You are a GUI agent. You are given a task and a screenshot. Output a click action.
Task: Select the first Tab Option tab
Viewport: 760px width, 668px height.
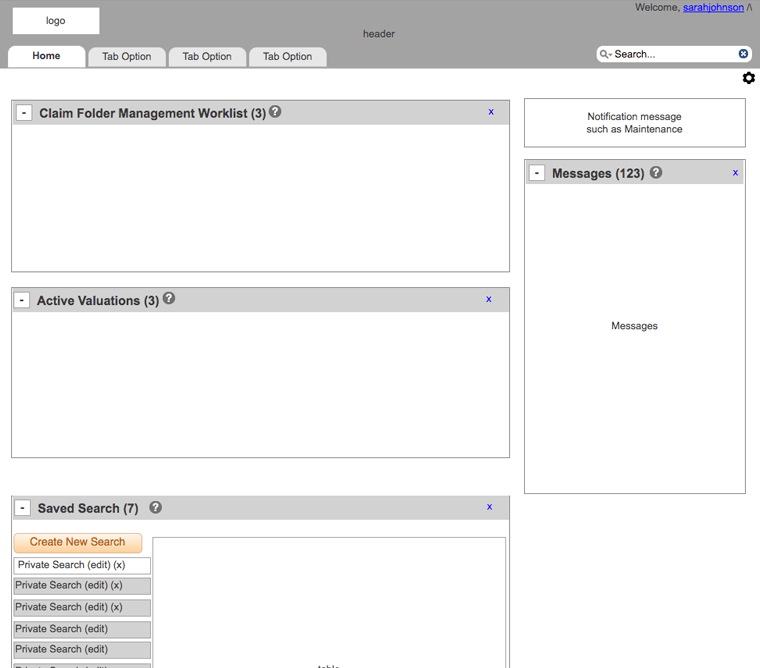127,57
